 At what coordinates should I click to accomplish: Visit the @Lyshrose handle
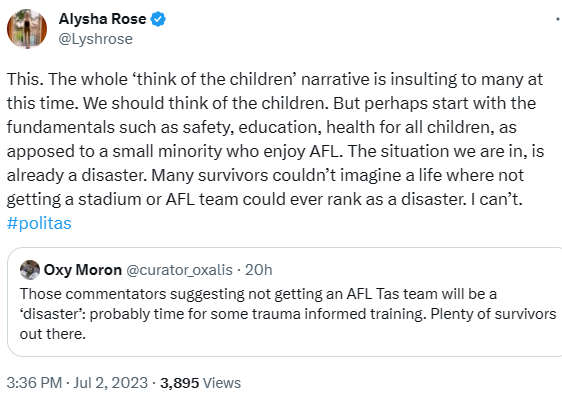(x=95, y=39)
